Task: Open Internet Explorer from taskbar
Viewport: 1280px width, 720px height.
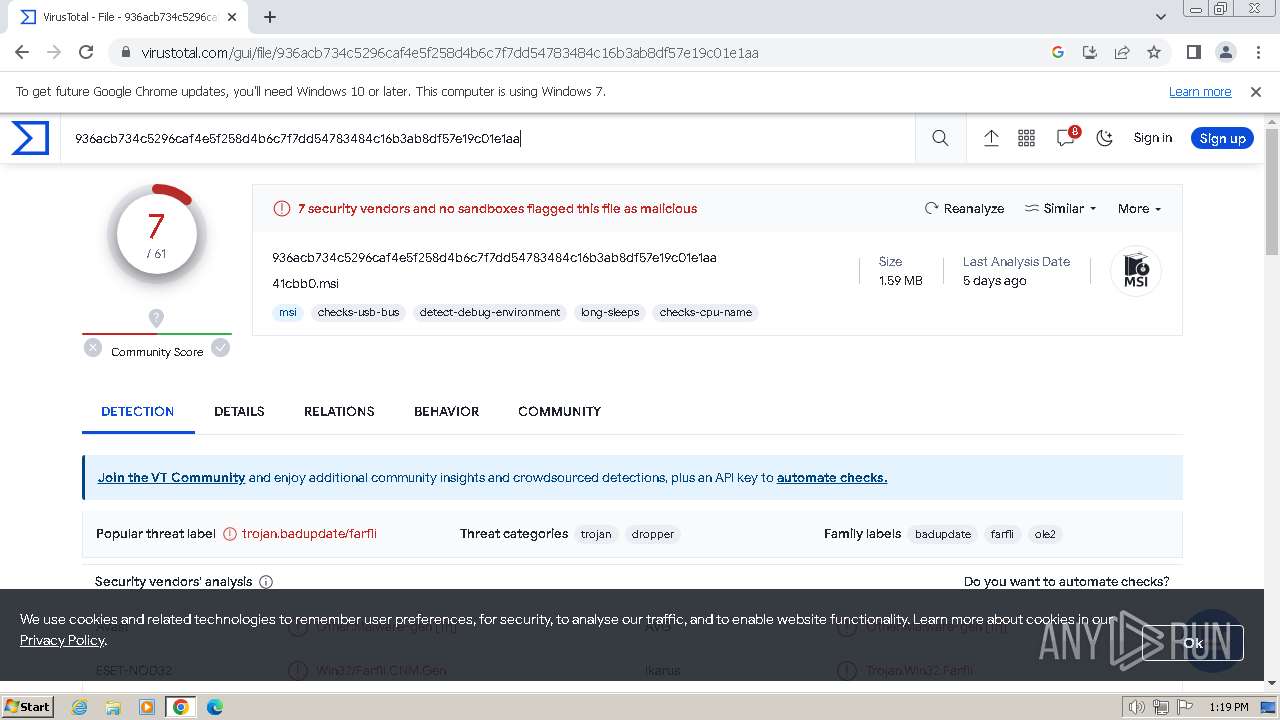Action: click(x=79, y=707)
